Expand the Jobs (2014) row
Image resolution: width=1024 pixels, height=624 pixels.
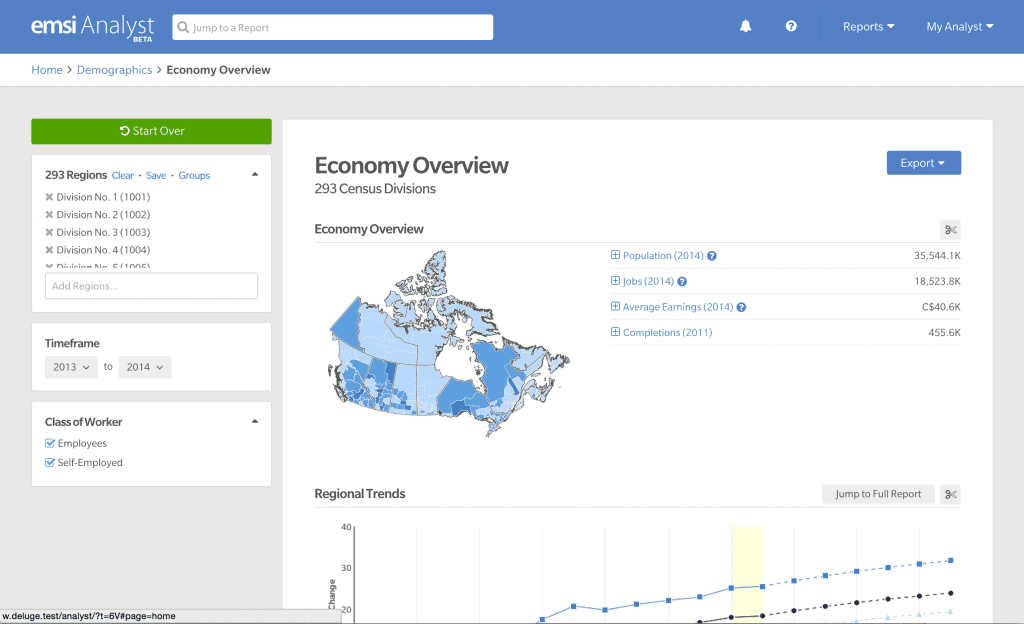(x=615, y=281)
